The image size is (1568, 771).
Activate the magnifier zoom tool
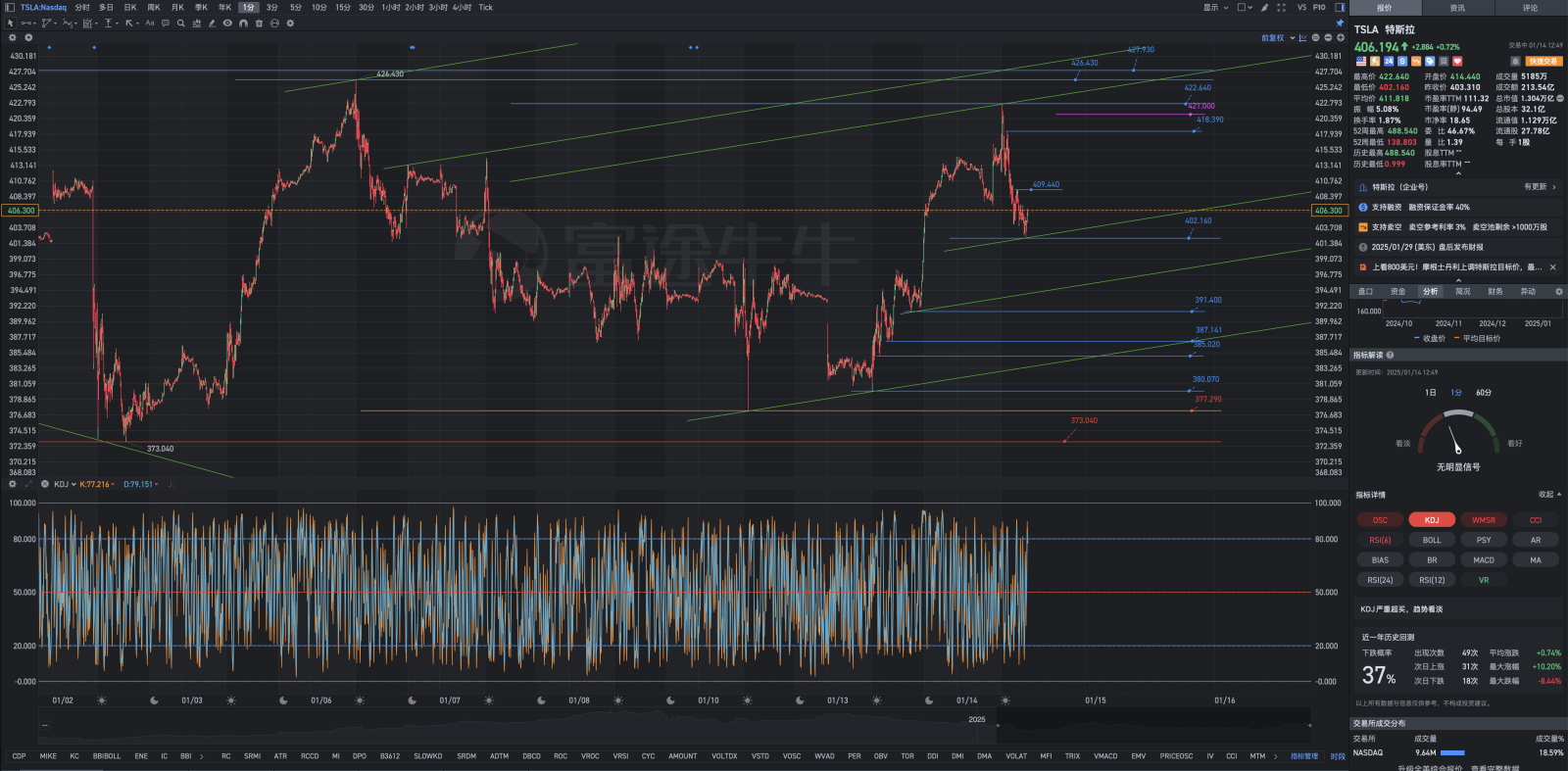(181, 23)
